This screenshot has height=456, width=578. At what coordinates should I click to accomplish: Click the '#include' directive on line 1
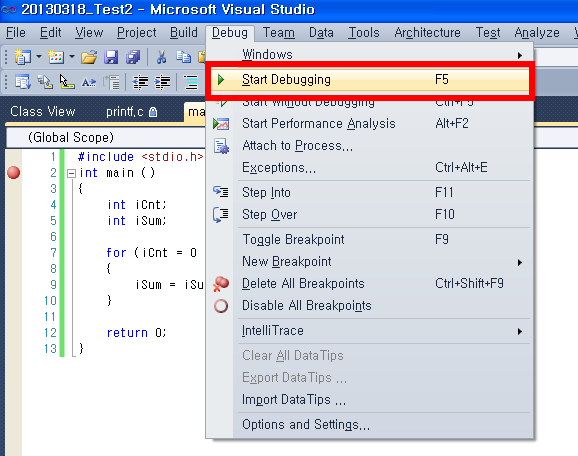click(x=106, y=157)
